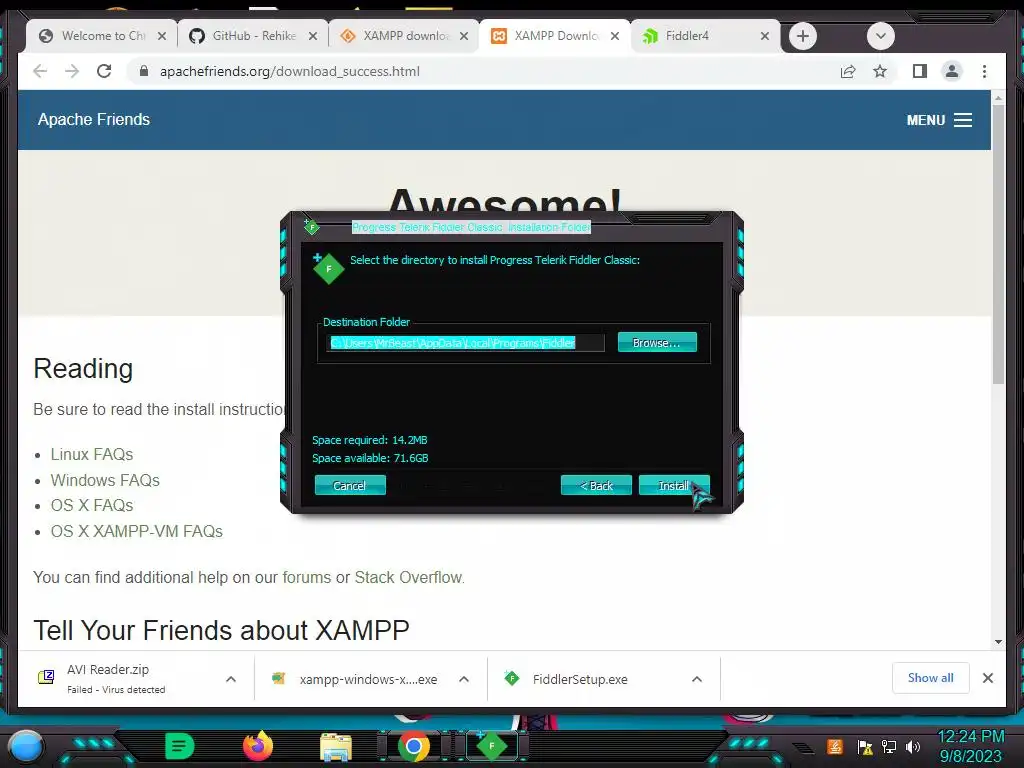Go Back in the Fiddler installer
The width and height of the screenshot is (1024, 768).
pyautogui.click(x=596, y=485)
